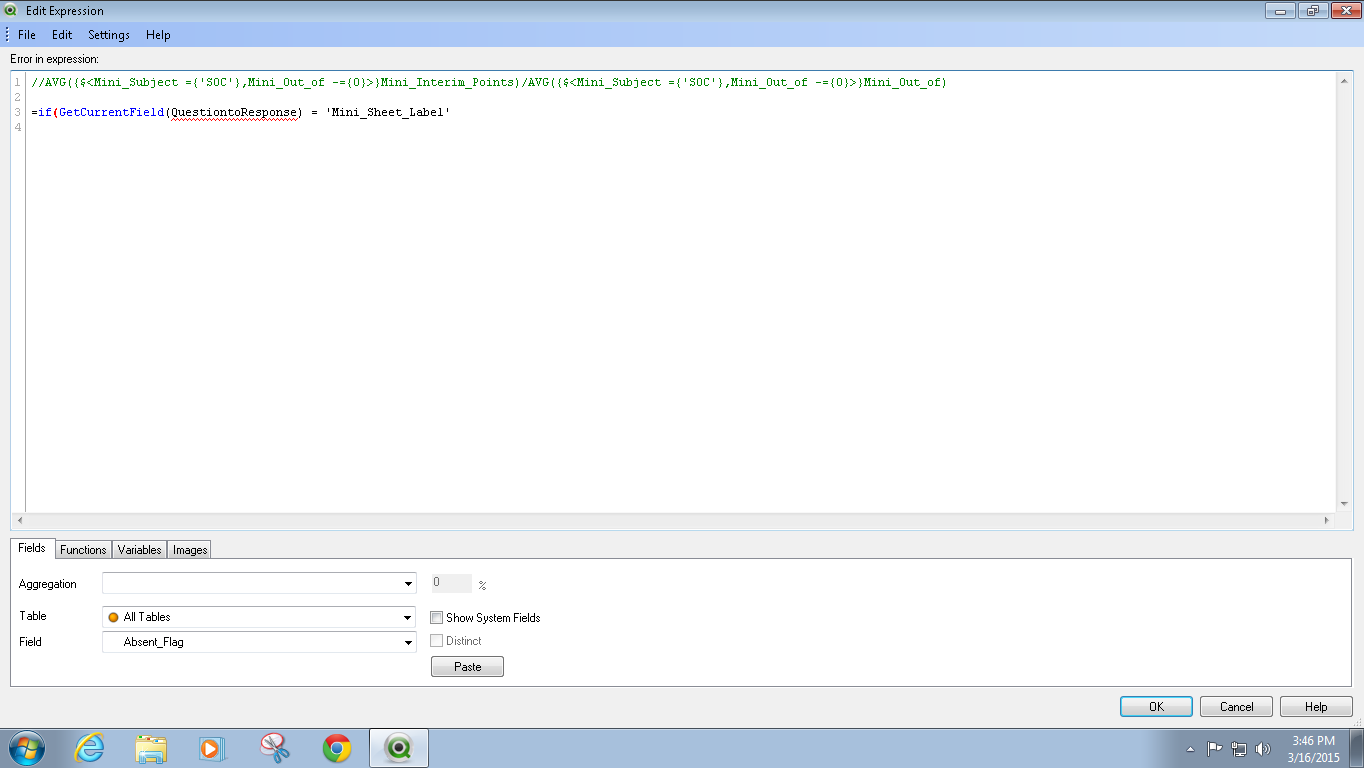Launch Google Chrome from the taskbar
This screenshot has width=1364, height=768.
point(337,748)
